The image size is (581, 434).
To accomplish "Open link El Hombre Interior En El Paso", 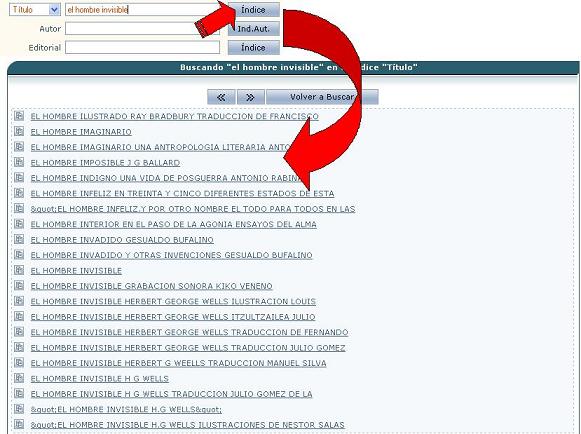I will click(173, 224).
